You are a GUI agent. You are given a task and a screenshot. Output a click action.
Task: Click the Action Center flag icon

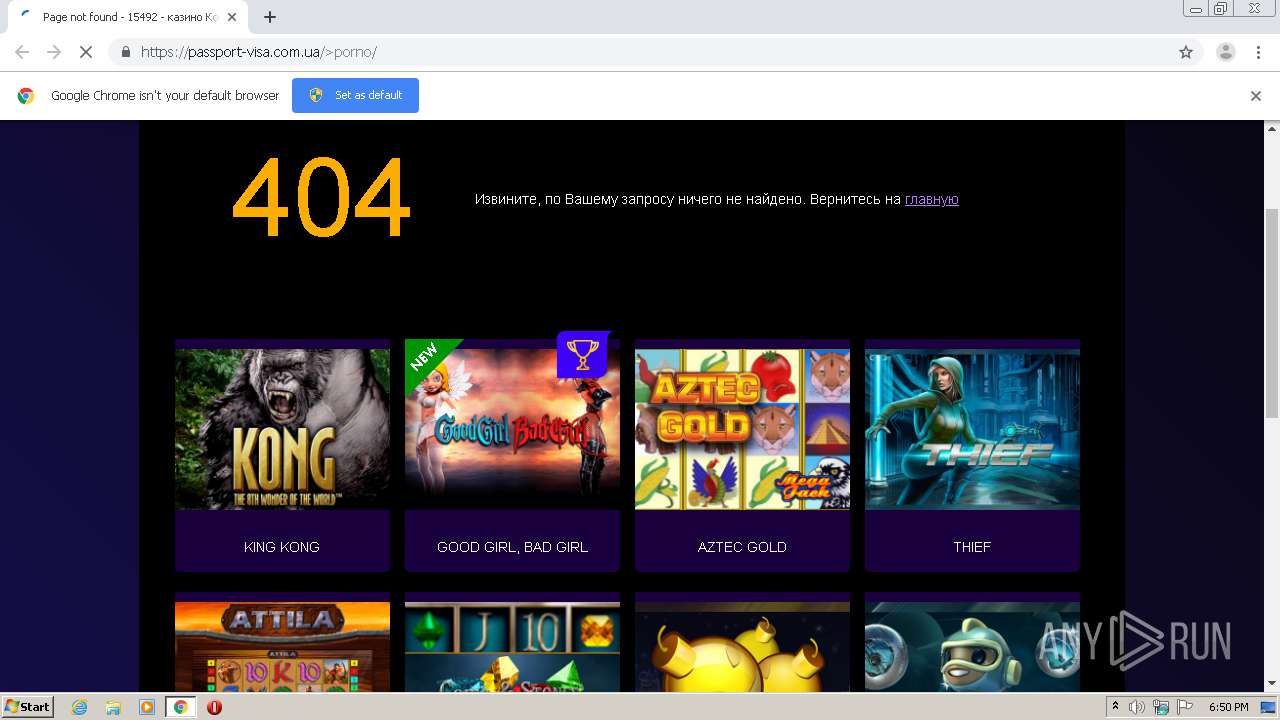(x=1185, y=707)
